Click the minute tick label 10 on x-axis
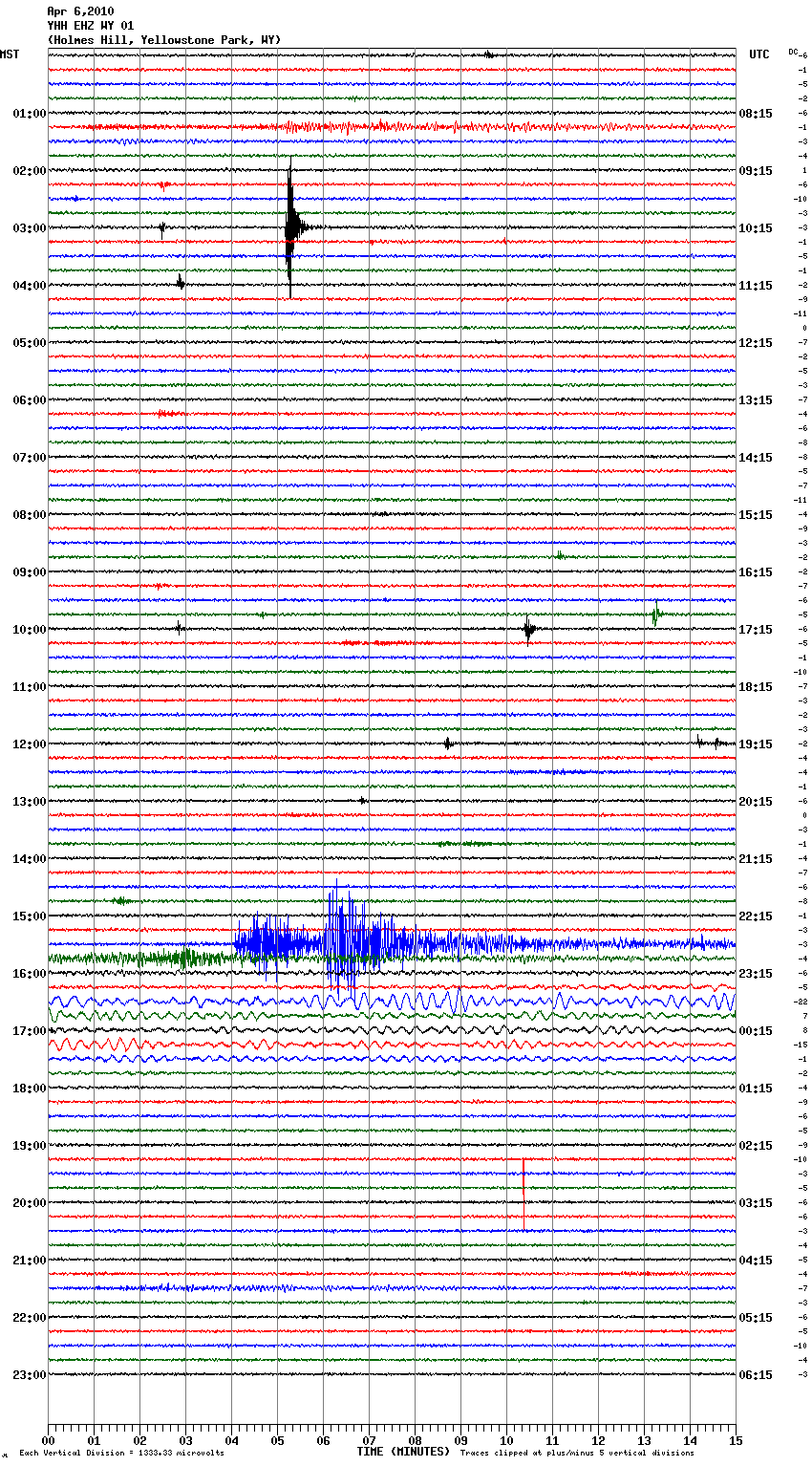 pyautogui.click(x=506, y=1440)
